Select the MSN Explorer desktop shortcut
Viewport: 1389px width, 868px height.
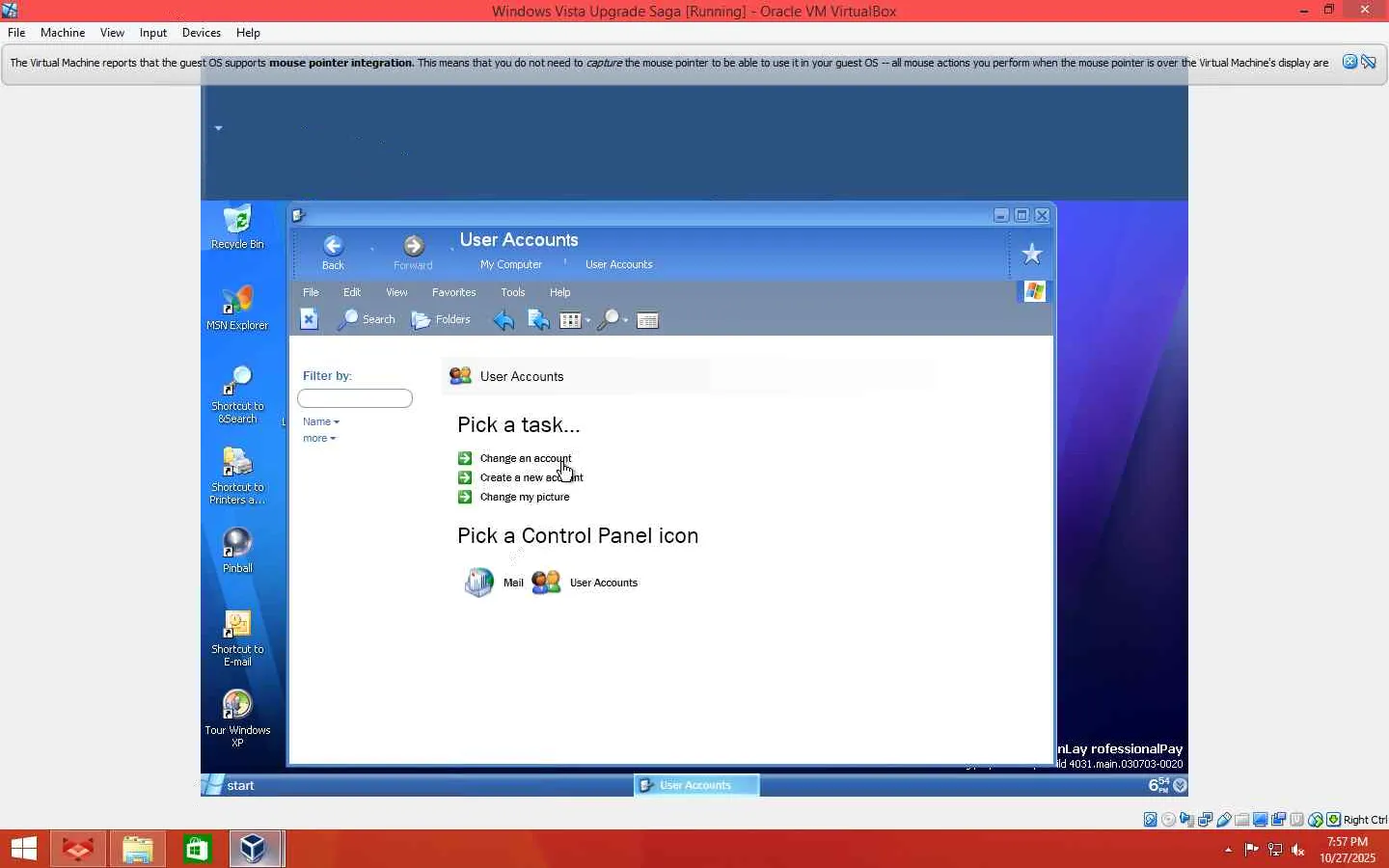point(237,309)
